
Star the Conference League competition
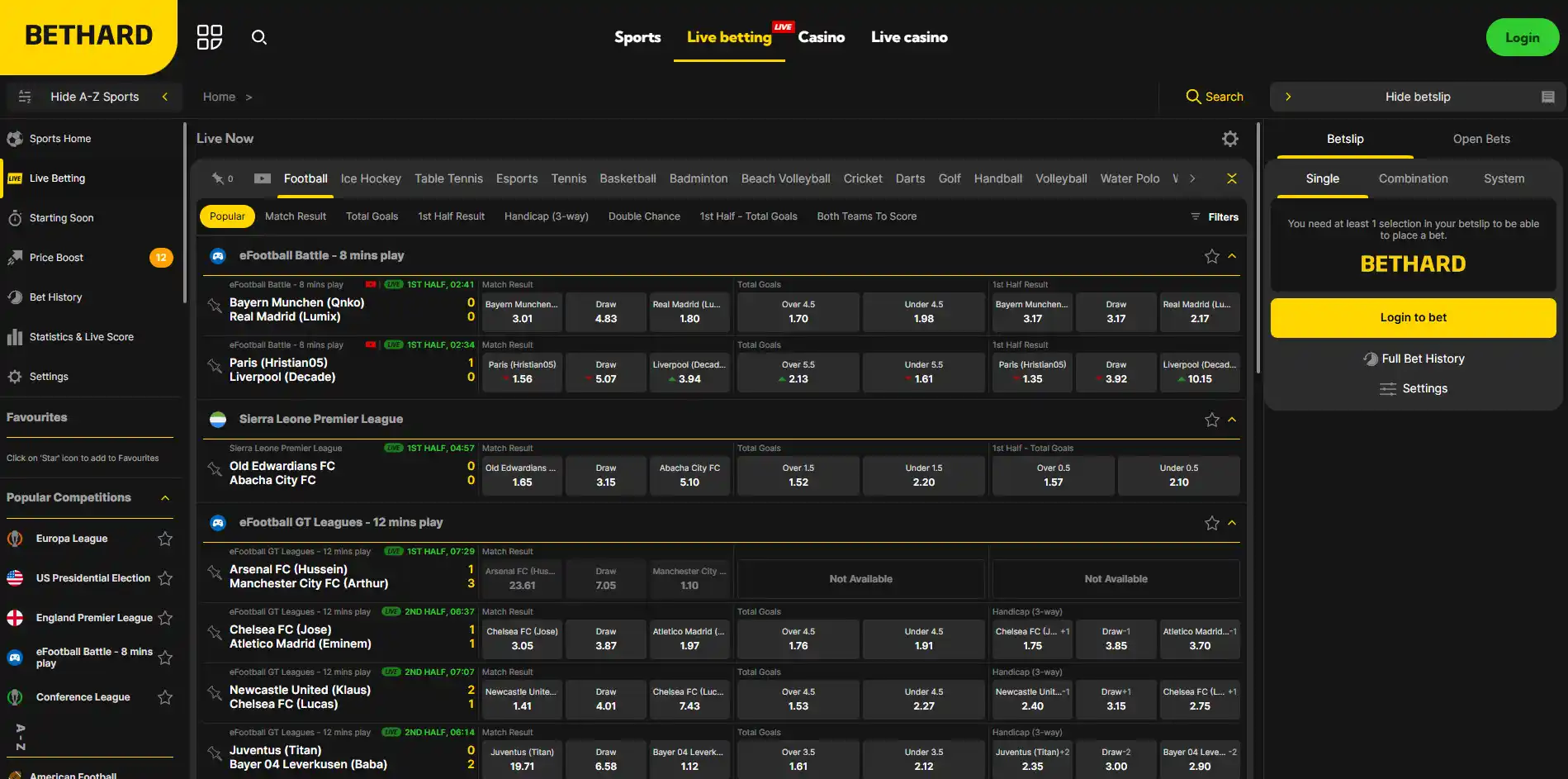click(x=165, y=697)
